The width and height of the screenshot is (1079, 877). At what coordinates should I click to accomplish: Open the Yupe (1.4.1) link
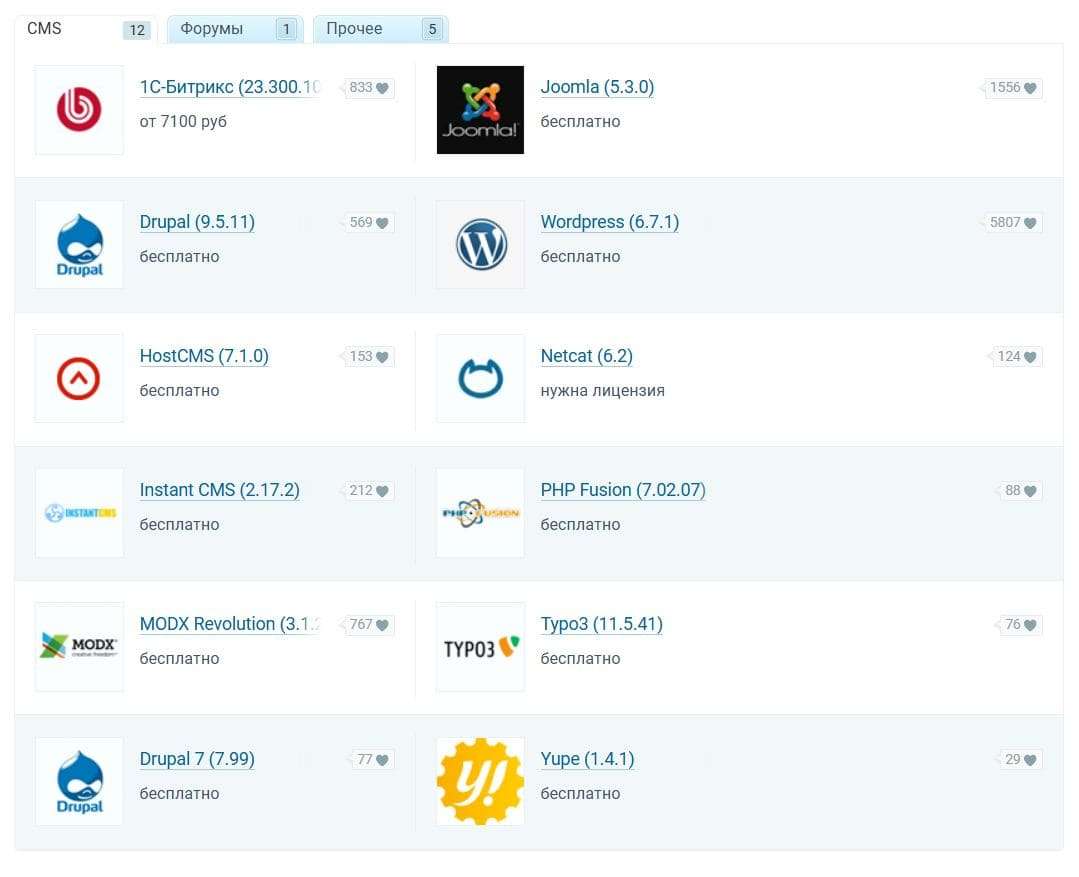click(x=588, y=759)
